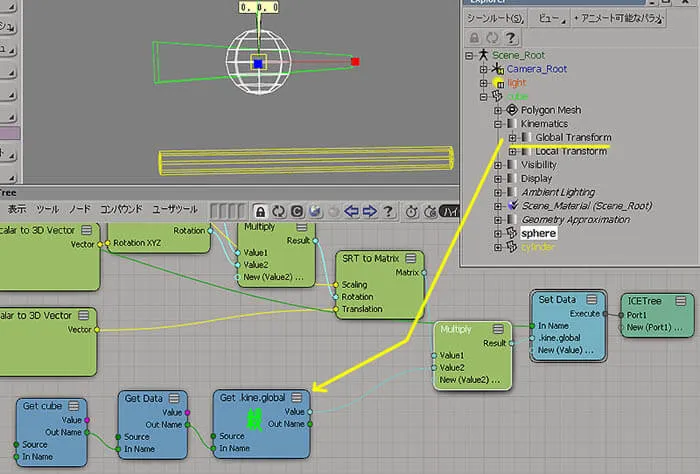
Task: Click the globe icon in ICE toolbar
Action: coord(315,211)
